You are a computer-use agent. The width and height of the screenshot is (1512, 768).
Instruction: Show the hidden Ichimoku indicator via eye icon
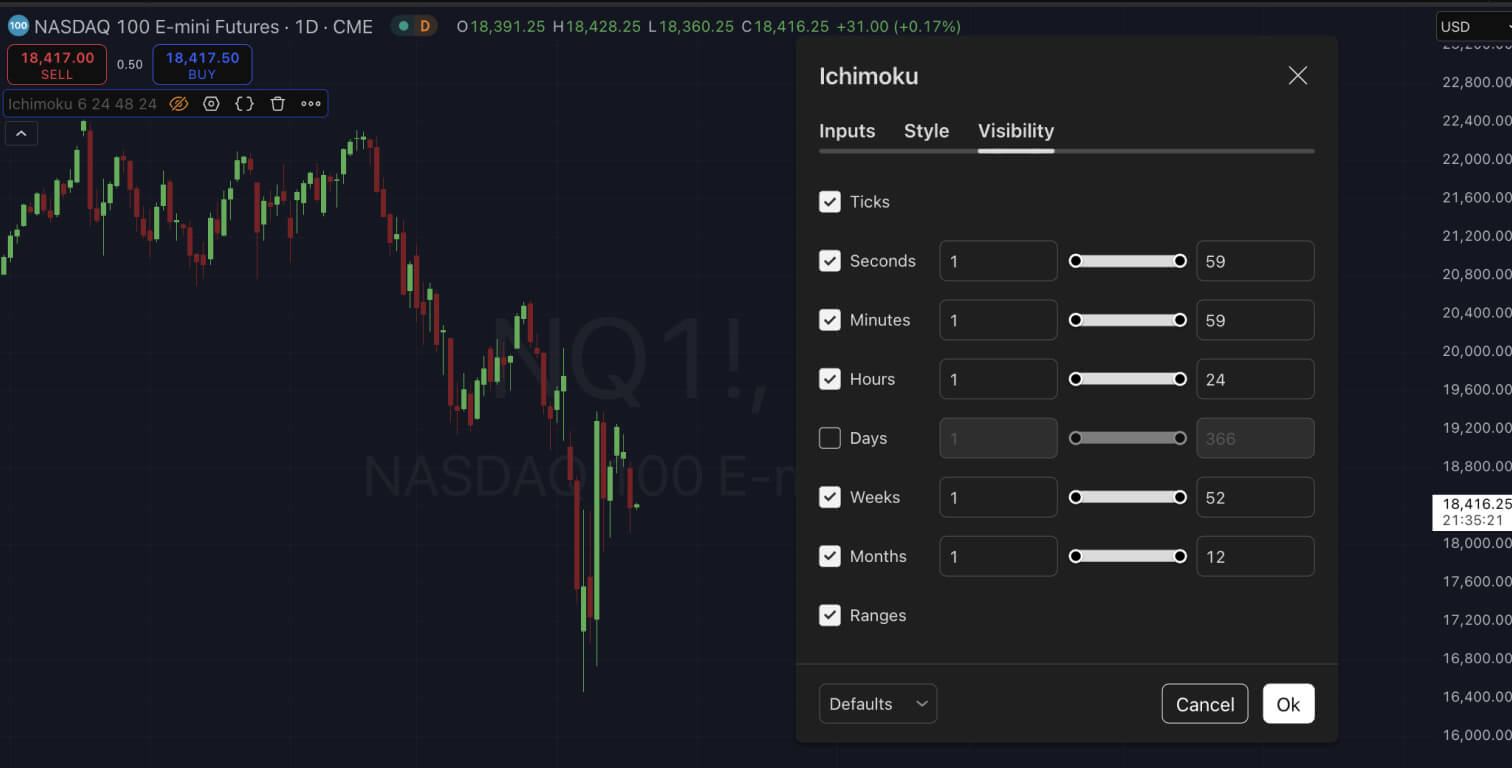point(179,104)
